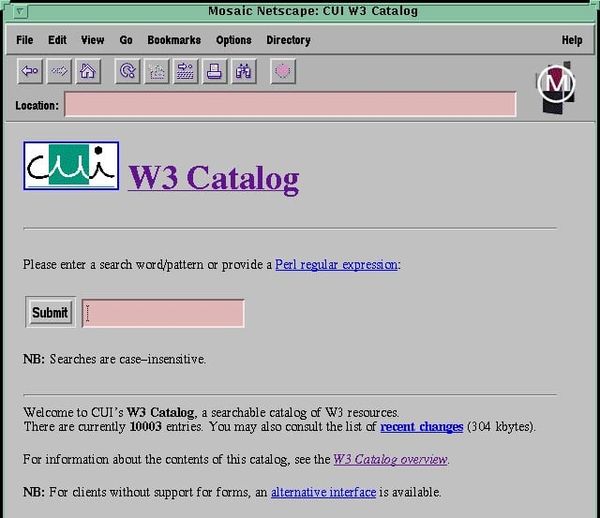Open the recent changes link
The image size is (600, 518).
coord(422,427)
